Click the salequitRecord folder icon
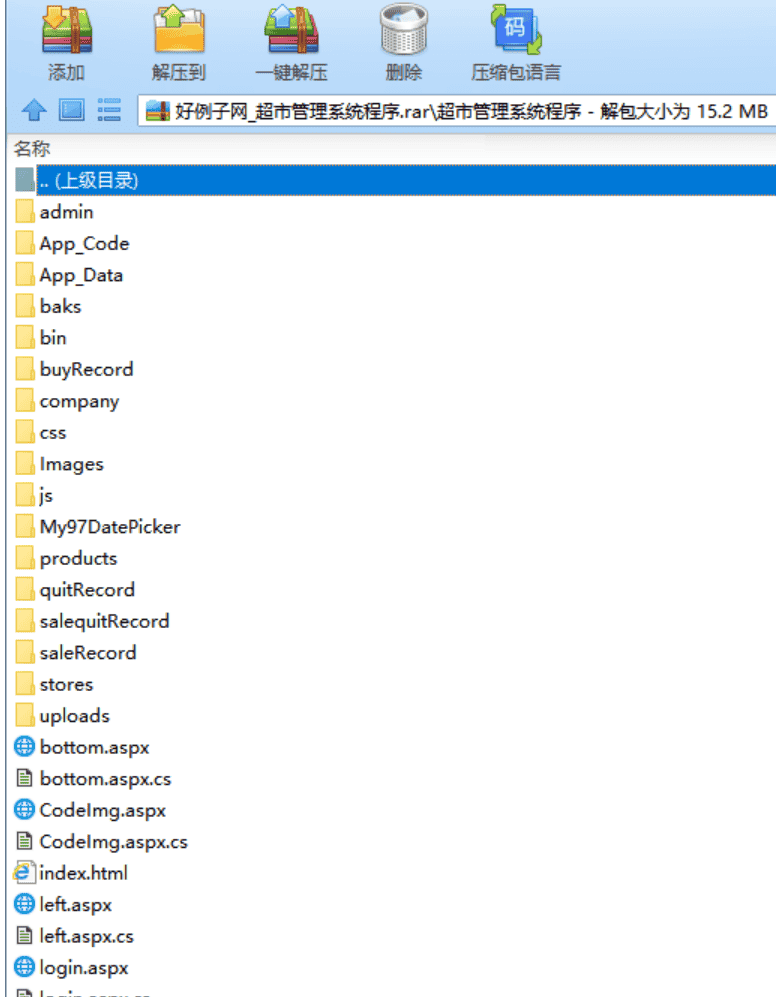Image resolution: width=776 pixels, height=997 pixels. click(x=25, y=621)
